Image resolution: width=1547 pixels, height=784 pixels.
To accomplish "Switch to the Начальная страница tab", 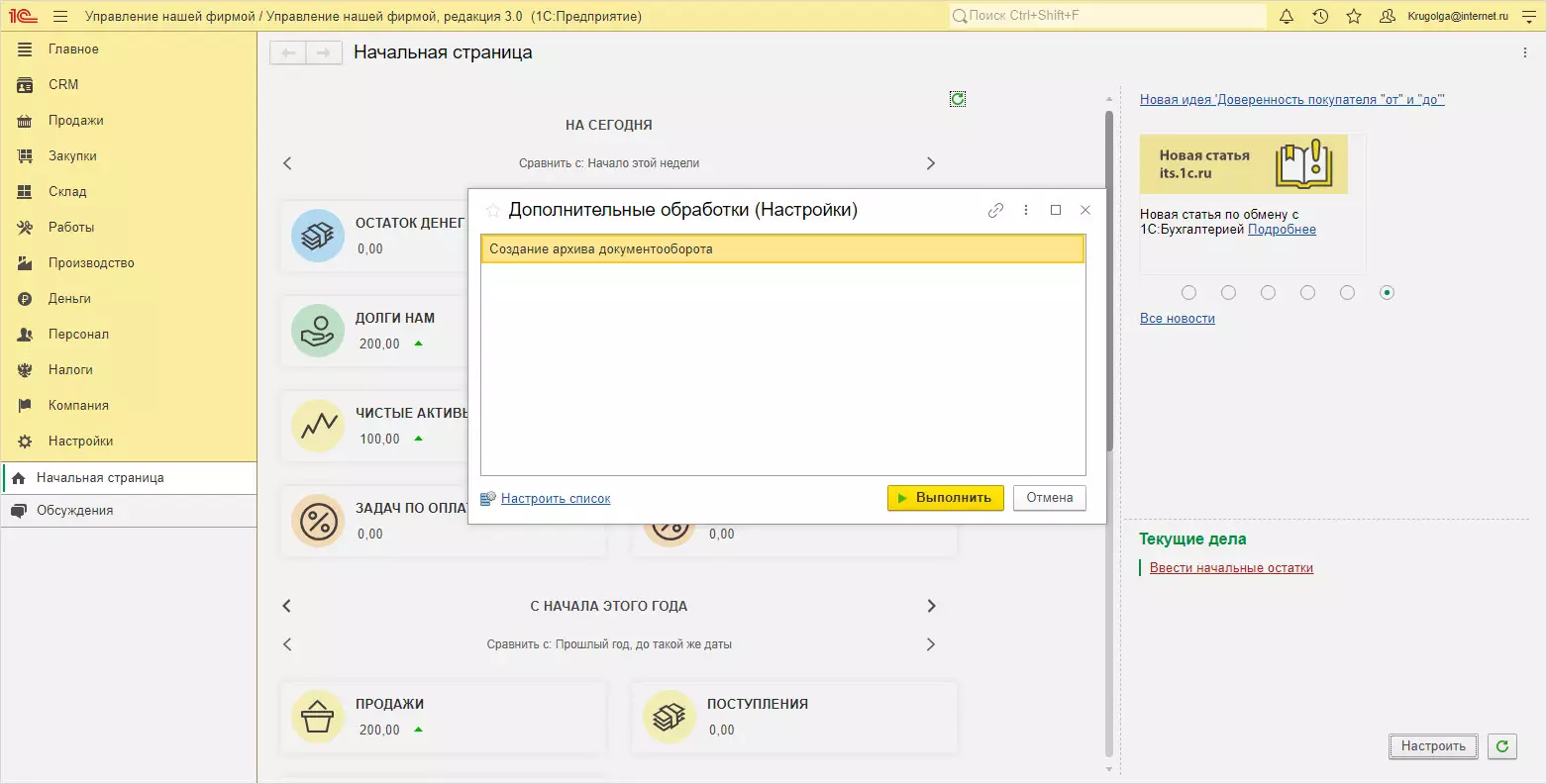I will (x=129, y=478).
